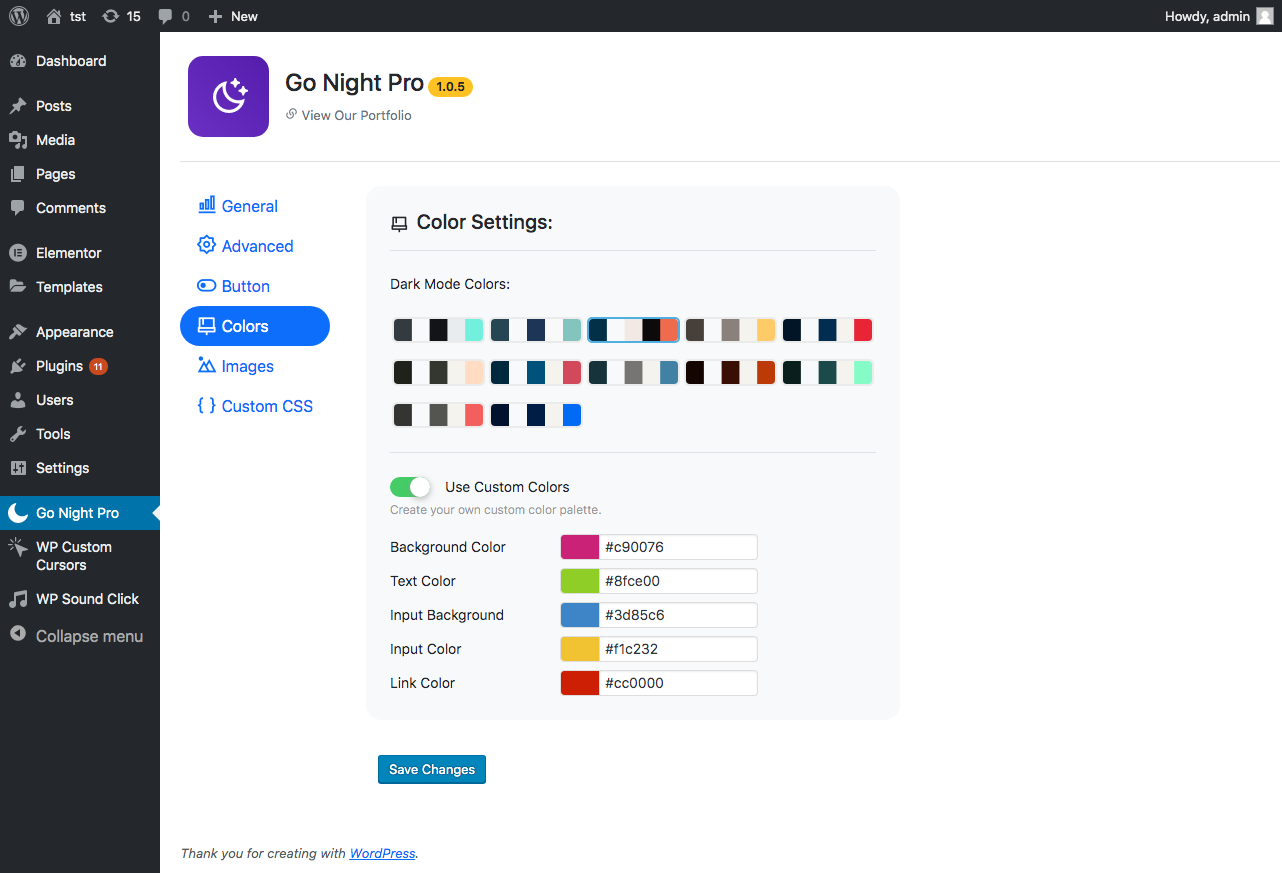Click the updates icon showing 15
Screen dimensions: 1282x873
click(x=110, y=17)
